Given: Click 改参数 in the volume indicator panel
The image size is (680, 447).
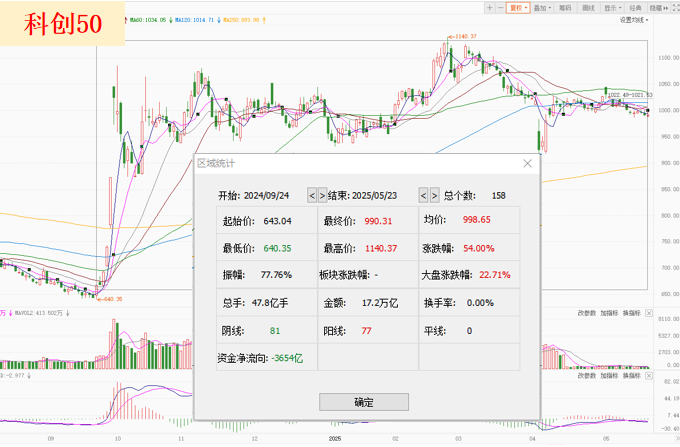Looking at the screenshot, I should tap(586, 313).
